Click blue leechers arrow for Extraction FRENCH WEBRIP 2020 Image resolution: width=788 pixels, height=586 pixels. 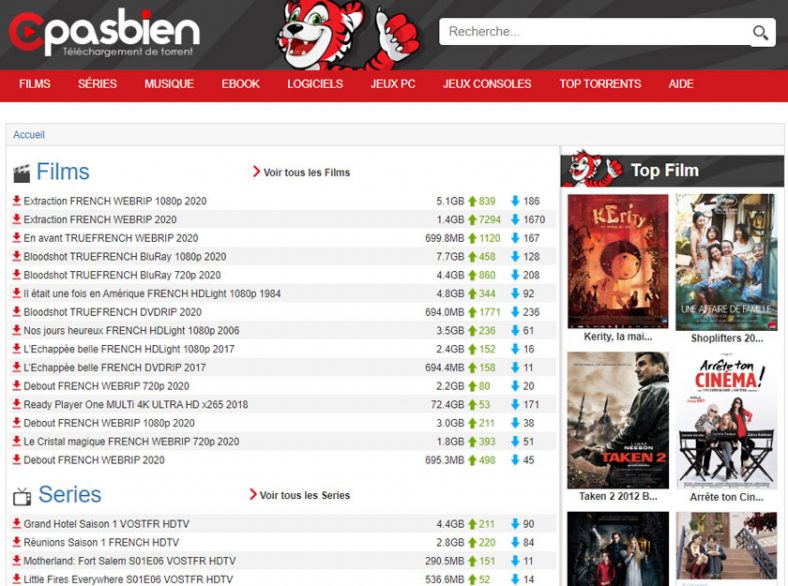515,220
